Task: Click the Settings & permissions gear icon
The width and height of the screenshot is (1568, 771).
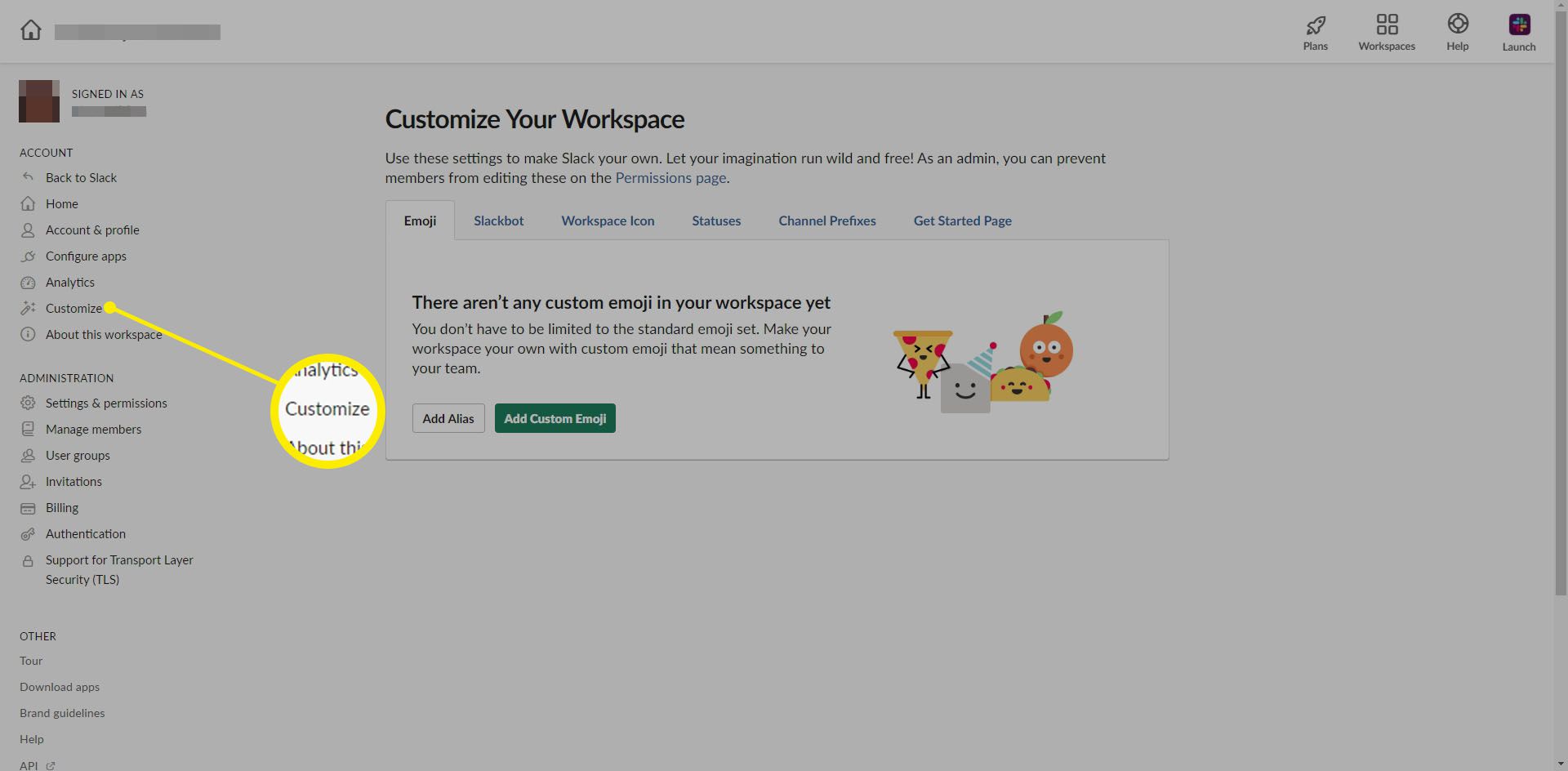Action: pyautogui.click(x=28, y=403)
